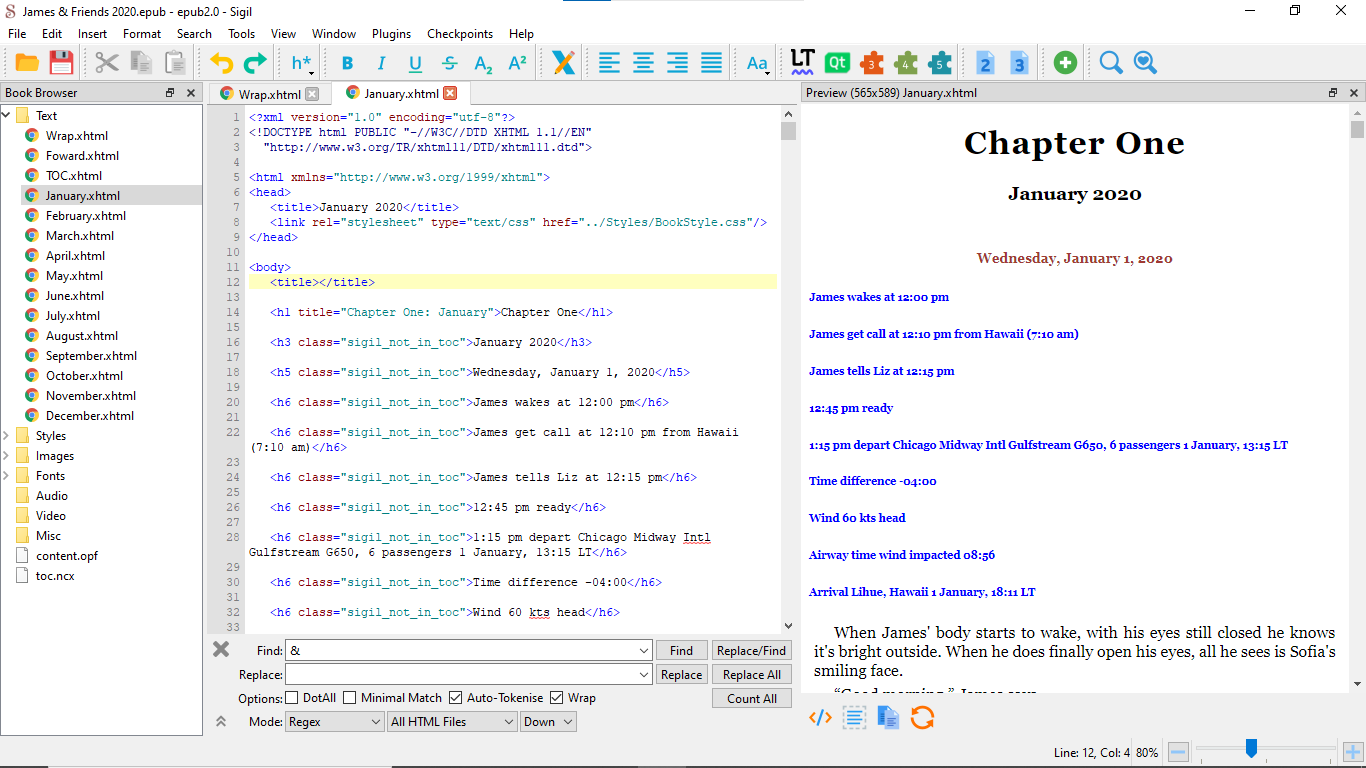The width and height of the screenshot is (1366, 768).
Task: Click the Undo arrow icon
Action: 221,63
